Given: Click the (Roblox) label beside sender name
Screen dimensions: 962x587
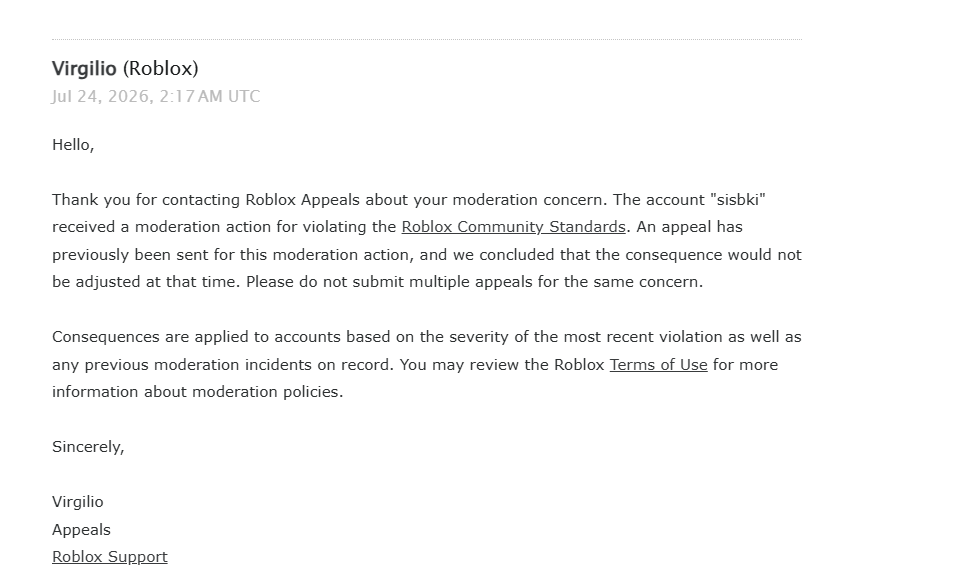Looking at the screenshot, I should pyautogui.click(x=161, y=68).
